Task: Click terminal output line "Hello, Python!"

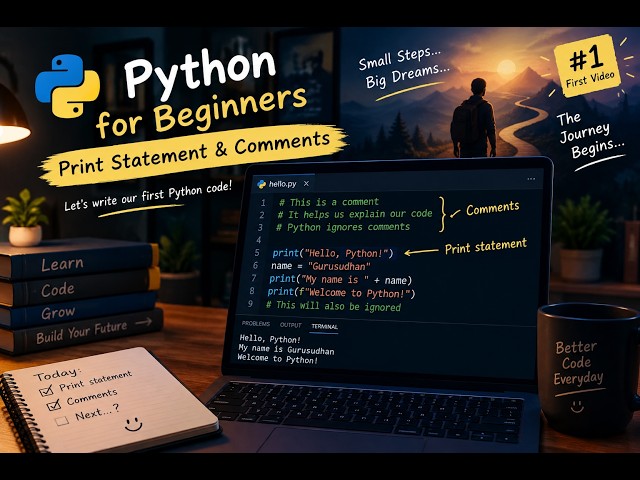Action: point(270,339)
